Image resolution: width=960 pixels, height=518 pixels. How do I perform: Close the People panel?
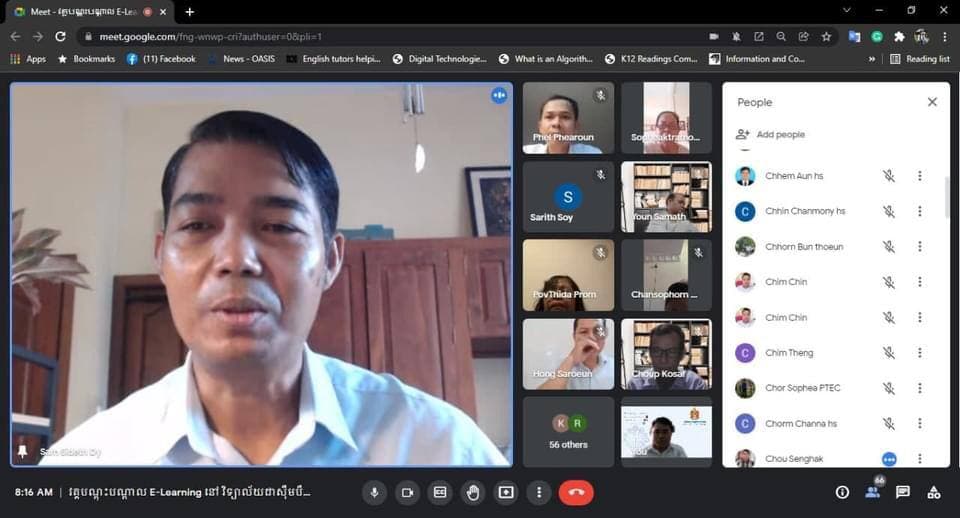pos(932,102)
